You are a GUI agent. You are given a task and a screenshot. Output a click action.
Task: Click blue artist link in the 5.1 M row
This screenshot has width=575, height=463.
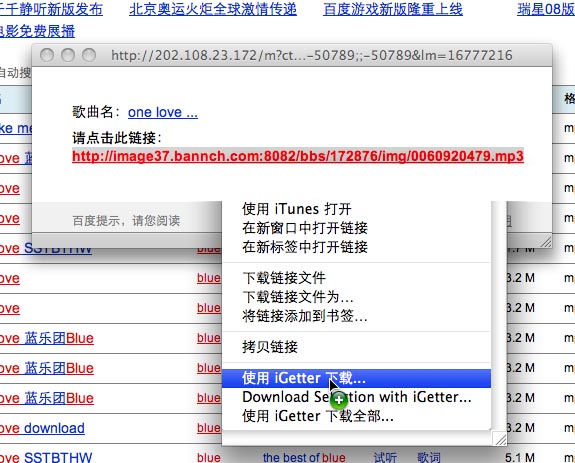click(209, 458)
